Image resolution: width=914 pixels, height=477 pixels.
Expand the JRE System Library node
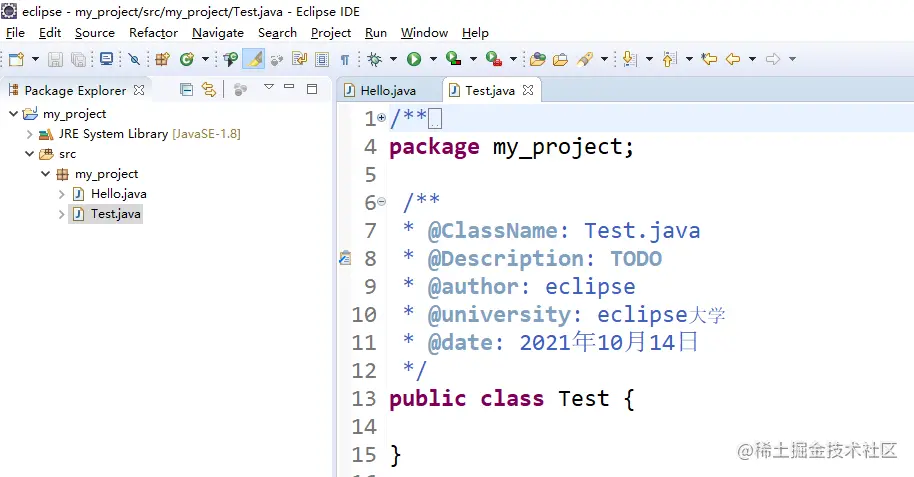(x=29, y=134)
